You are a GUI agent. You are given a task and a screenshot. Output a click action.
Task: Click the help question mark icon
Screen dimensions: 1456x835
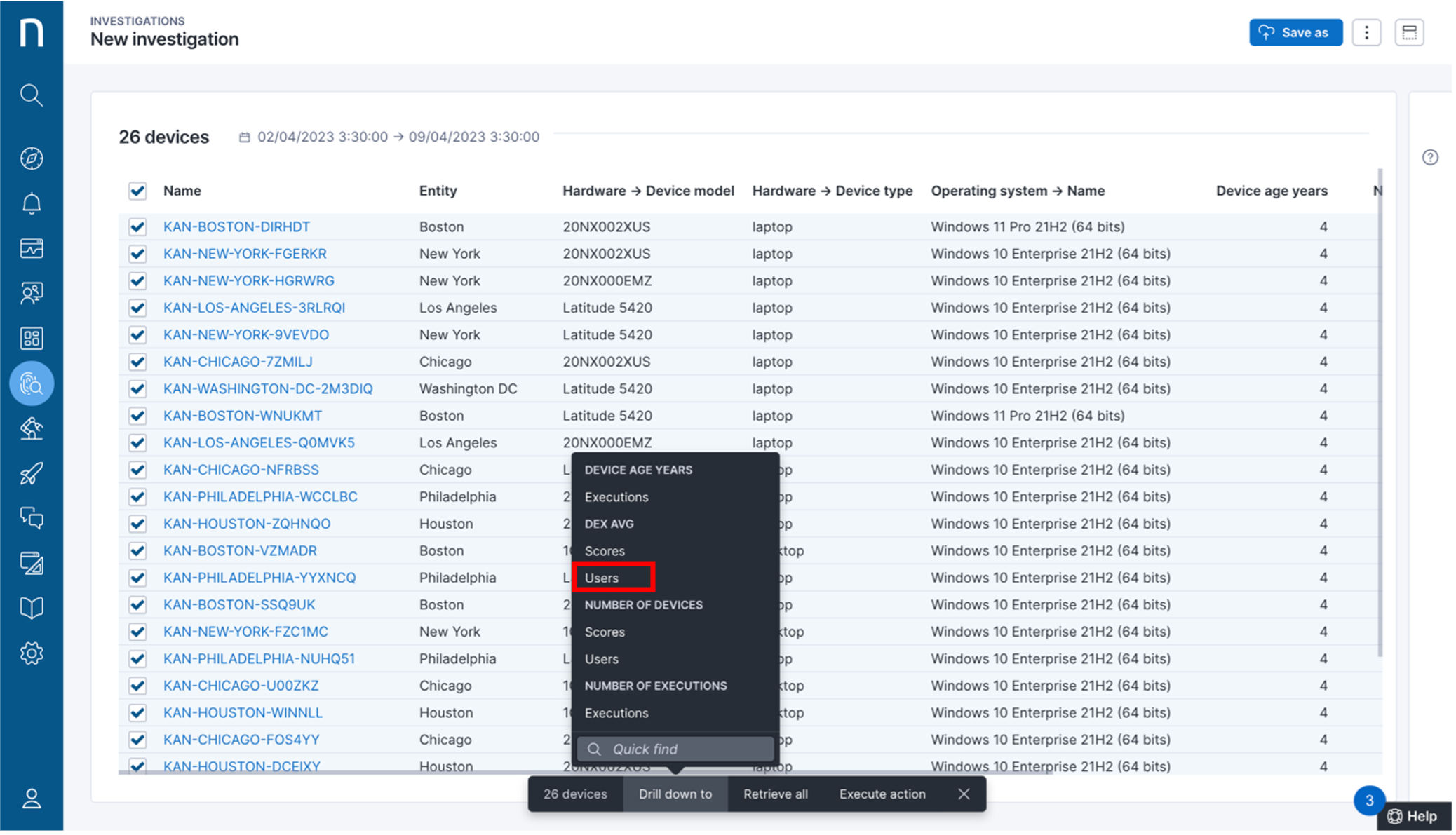(x=1430, y=157)
